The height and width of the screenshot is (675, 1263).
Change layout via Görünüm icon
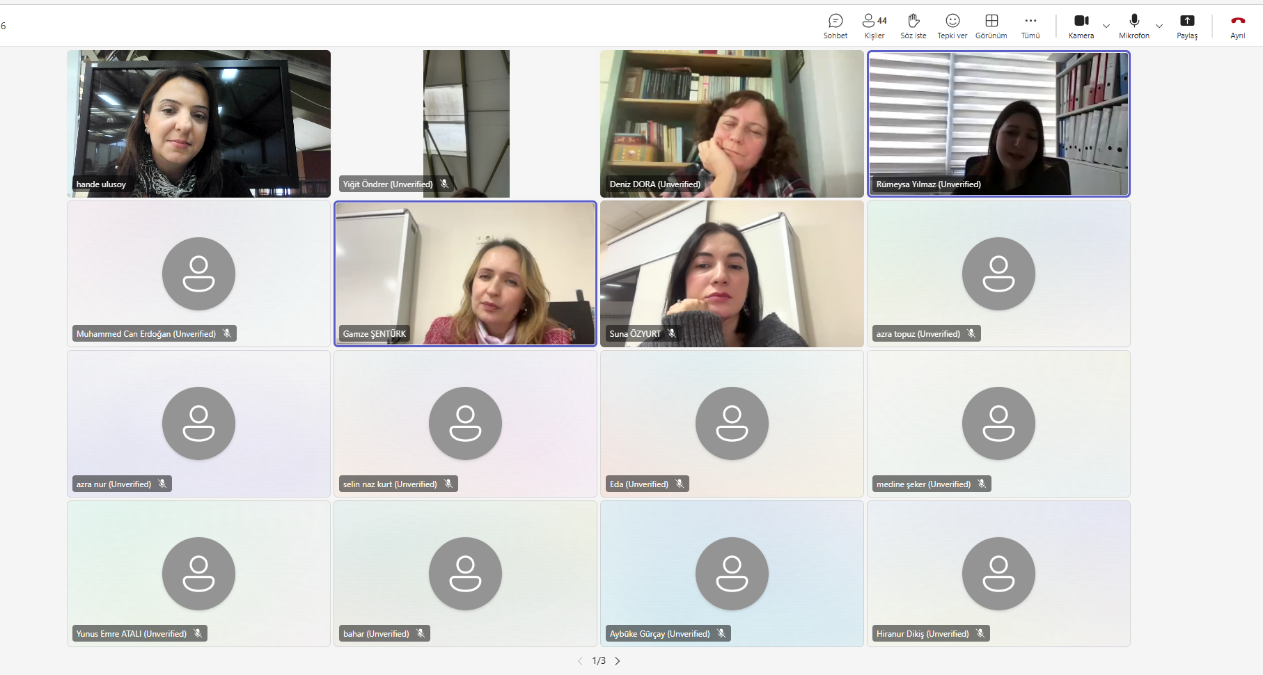pos(991,25)
